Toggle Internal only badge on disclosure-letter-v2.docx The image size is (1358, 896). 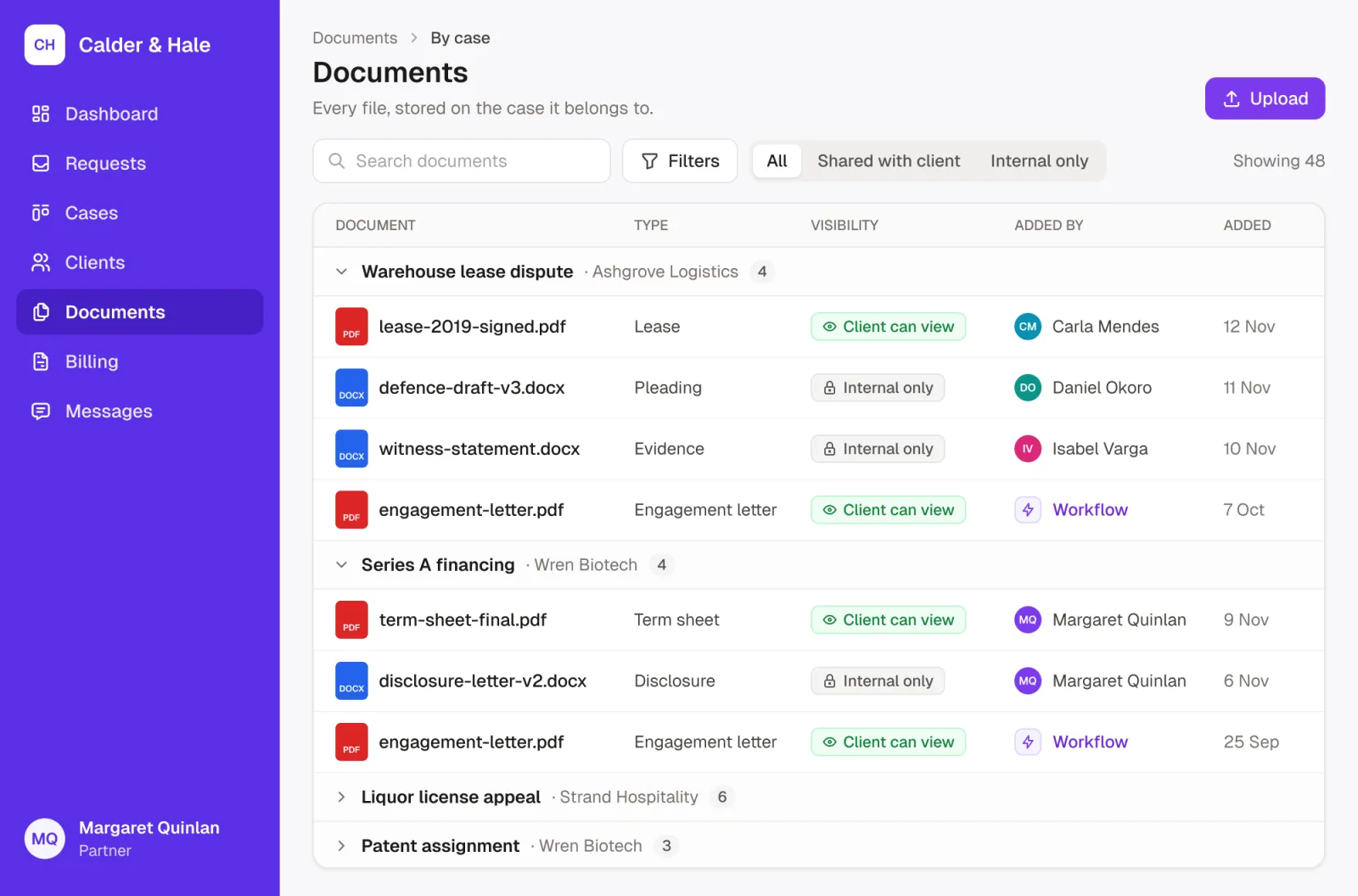click(878, 681)
